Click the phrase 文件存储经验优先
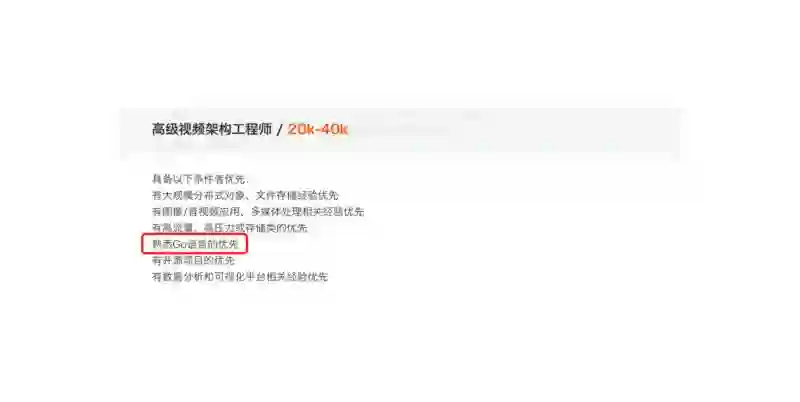800x402 pixels. (296, 195)
